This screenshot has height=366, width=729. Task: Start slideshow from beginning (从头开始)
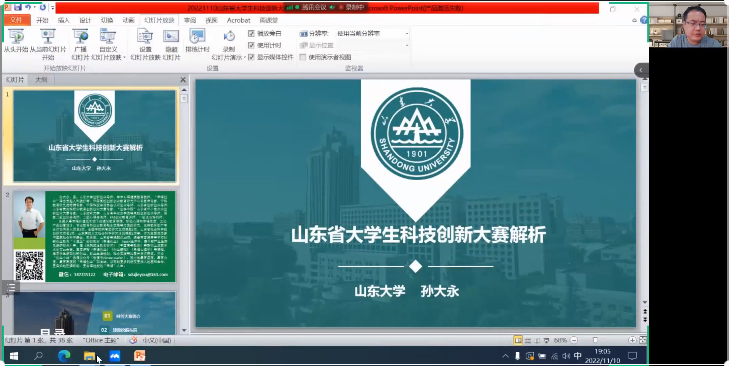coord(16,41)
